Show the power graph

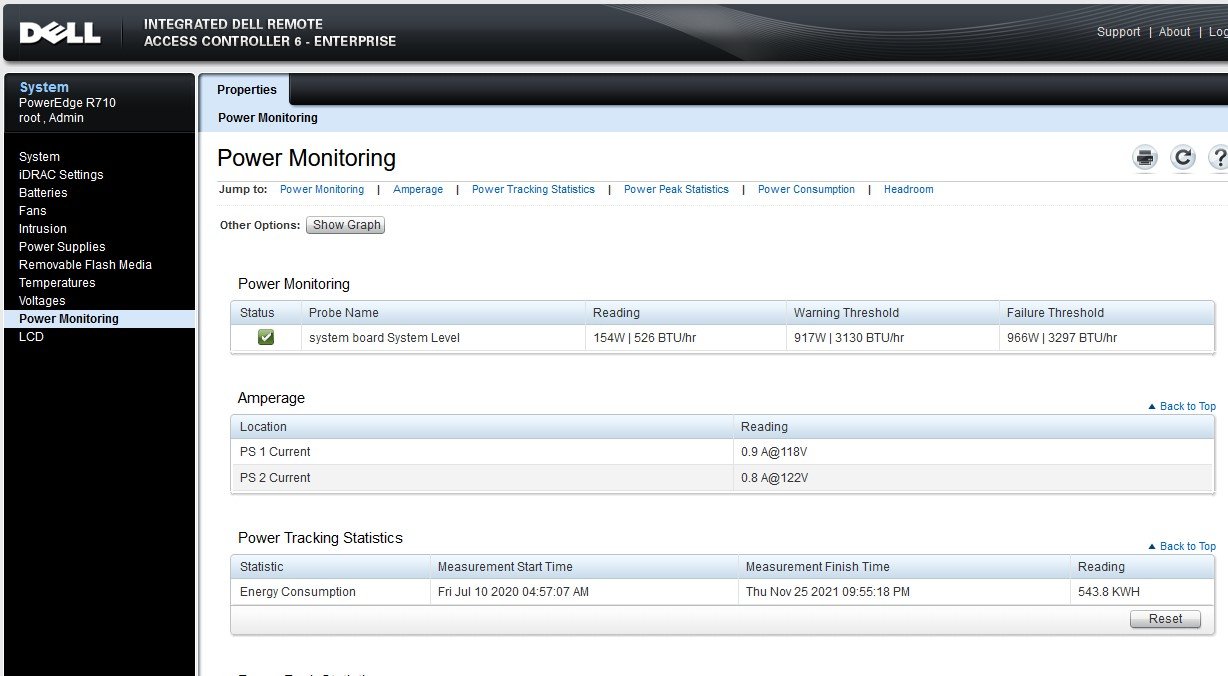click(346, 225)
